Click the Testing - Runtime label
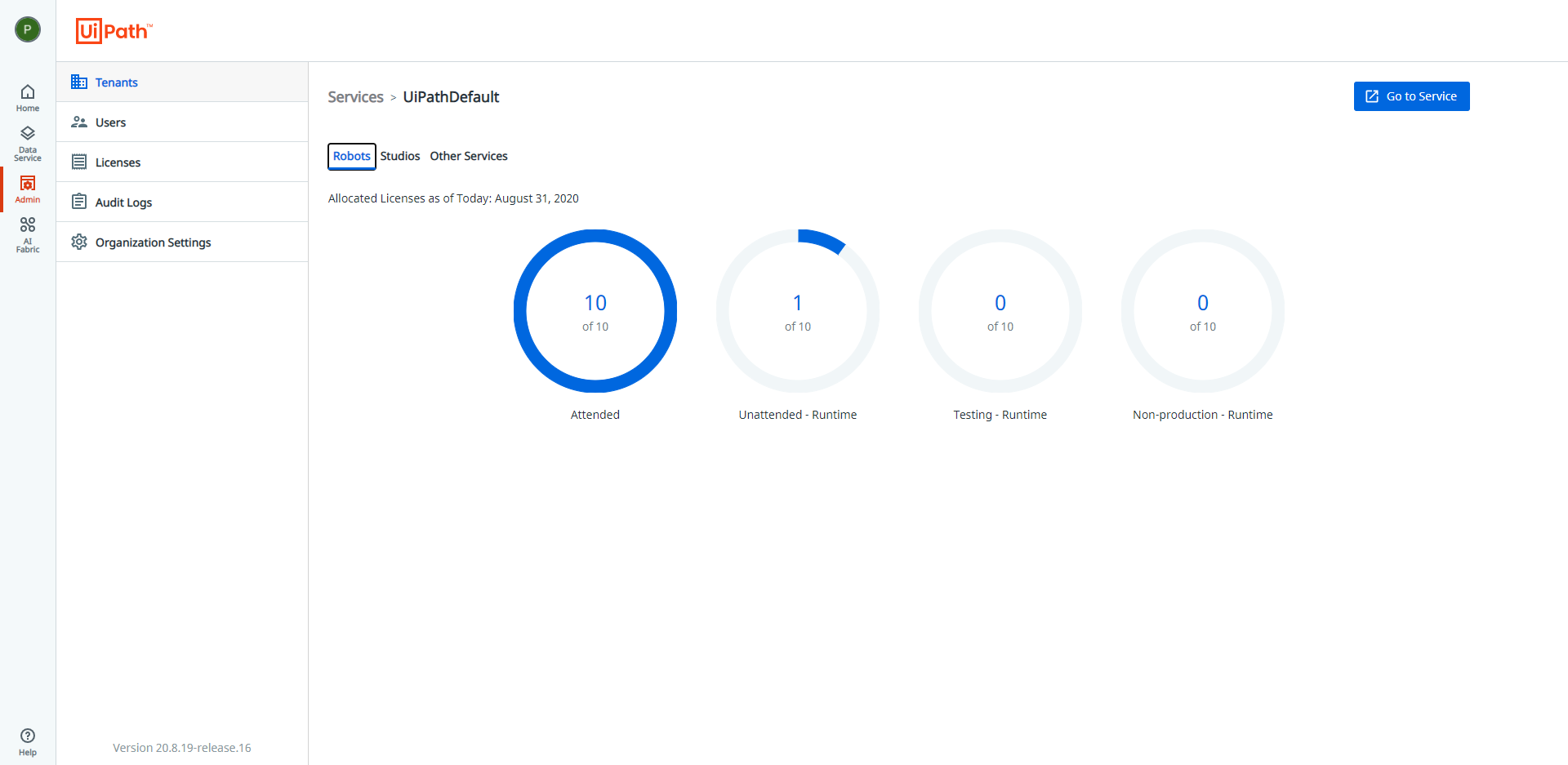This screenshot has width=1568, height=765. 1000,415
